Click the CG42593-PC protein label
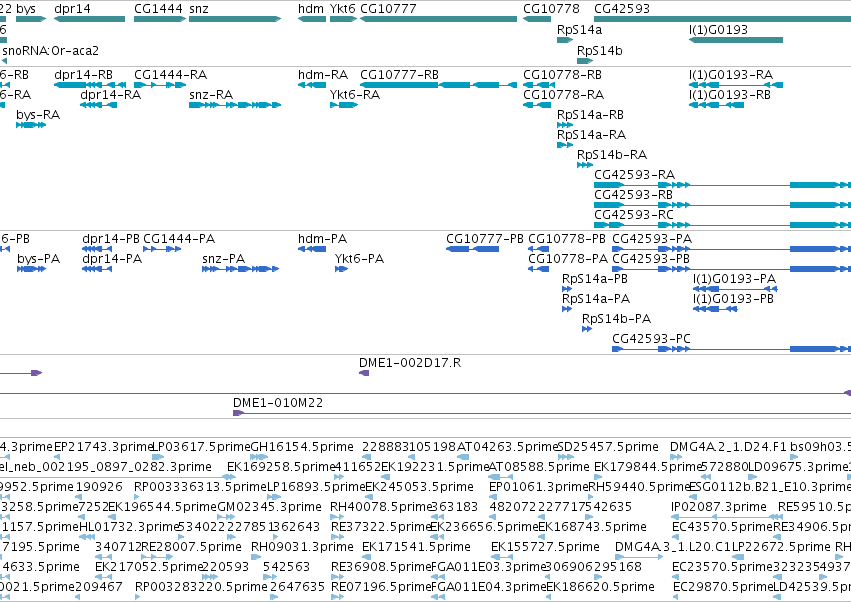The width and height of the screenshot is (851, 602). (651, 338)
